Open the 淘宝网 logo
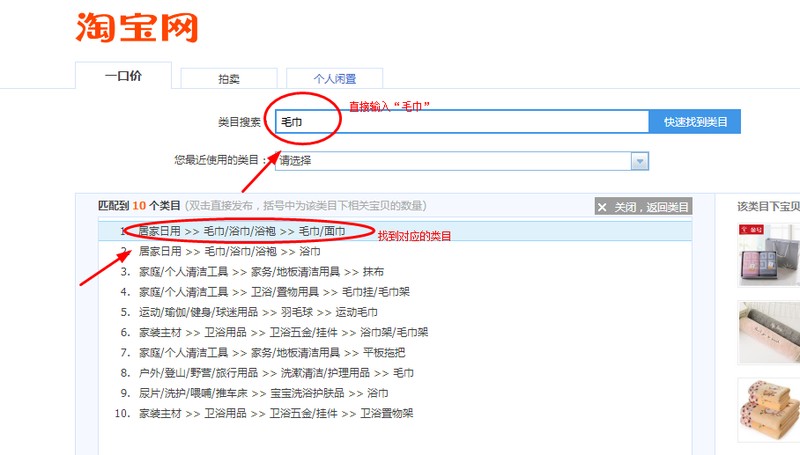 pyautogui.click(x=137, y=28)
